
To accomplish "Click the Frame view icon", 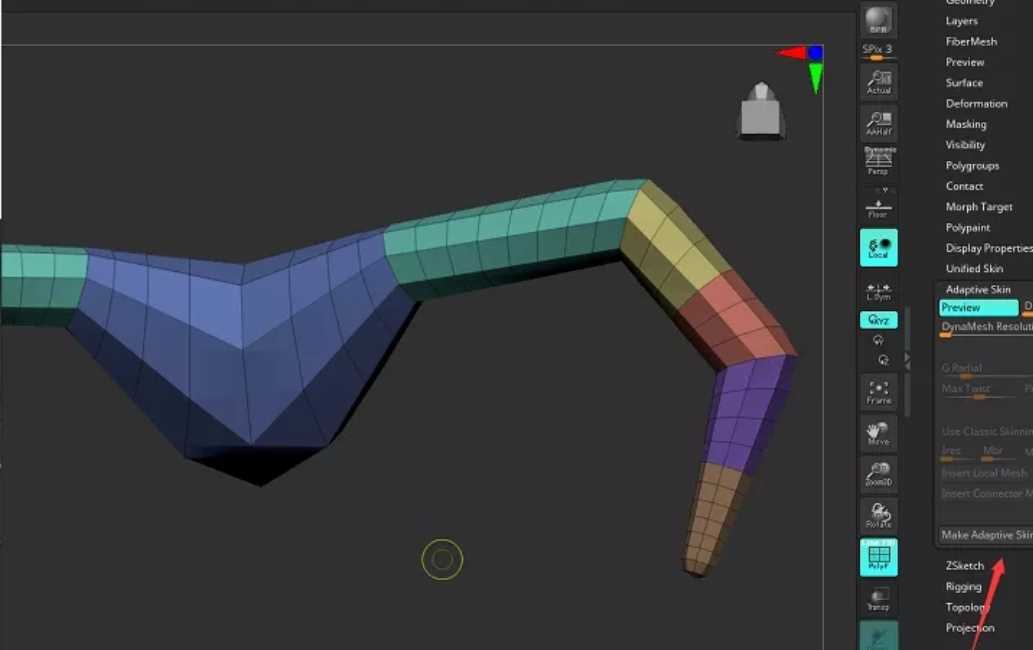I will click(x=878, y=392).
